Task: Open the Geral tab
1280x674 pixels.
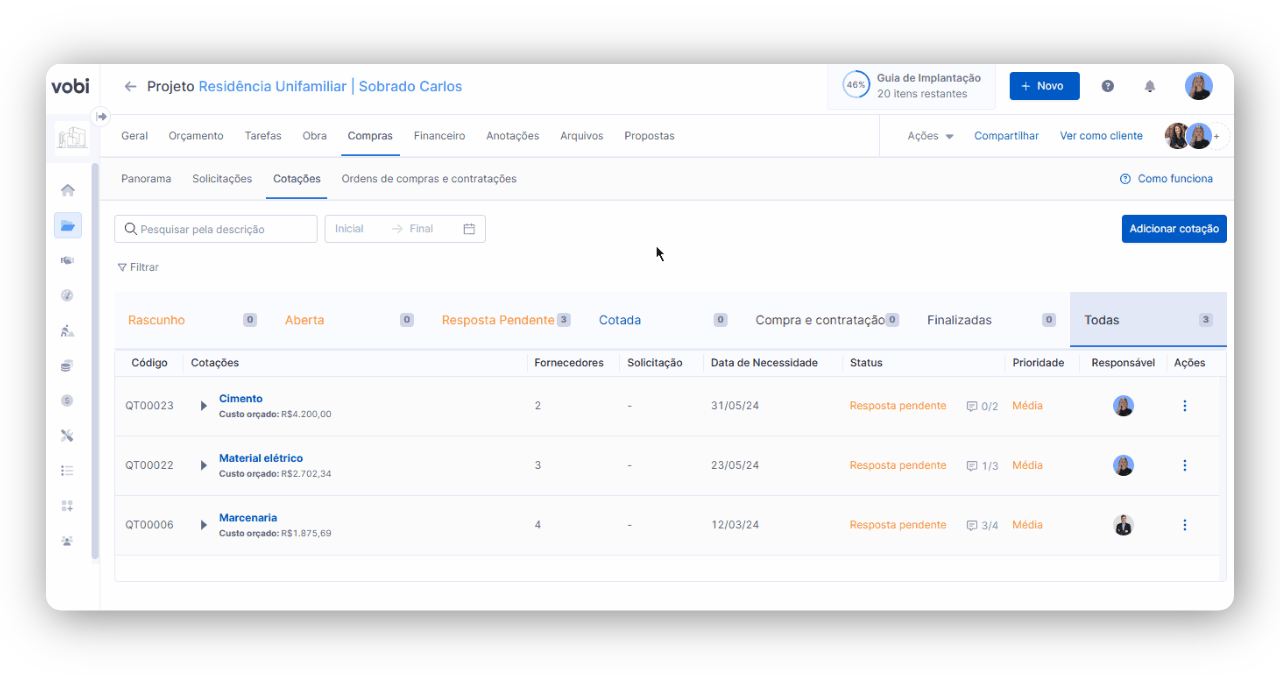Action: pos(134,136)
